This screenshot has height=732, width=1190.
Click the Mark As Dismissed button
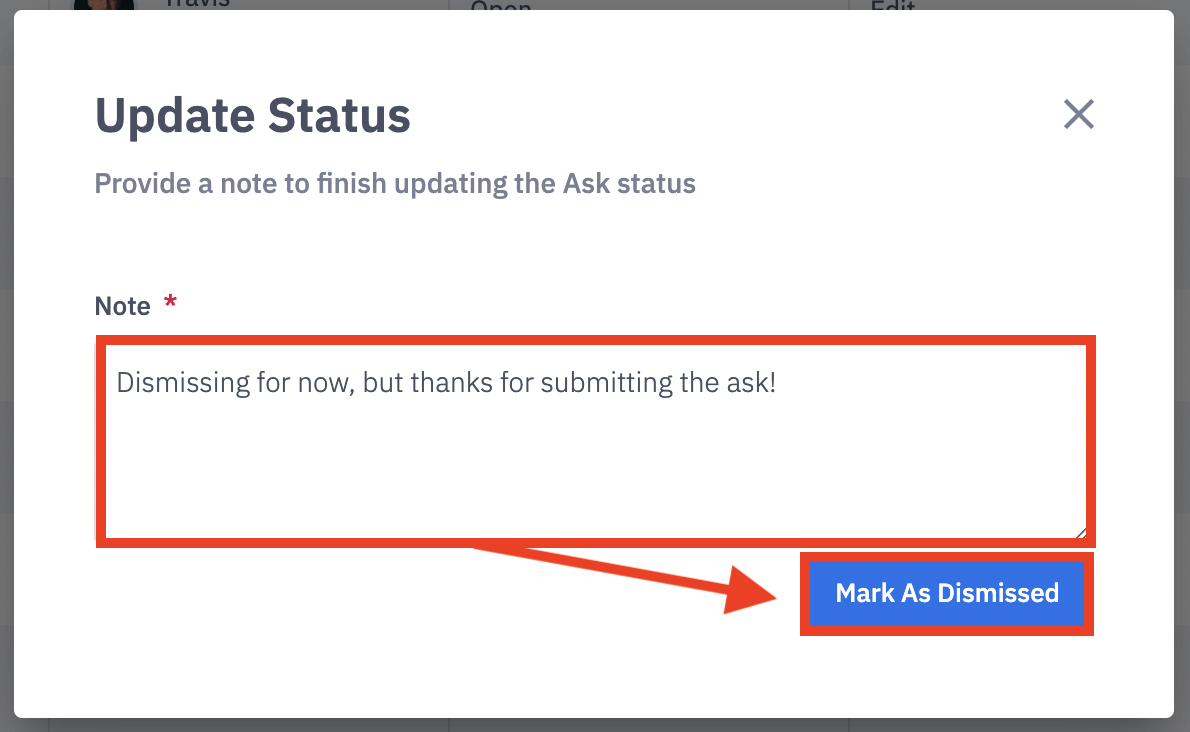946,593
